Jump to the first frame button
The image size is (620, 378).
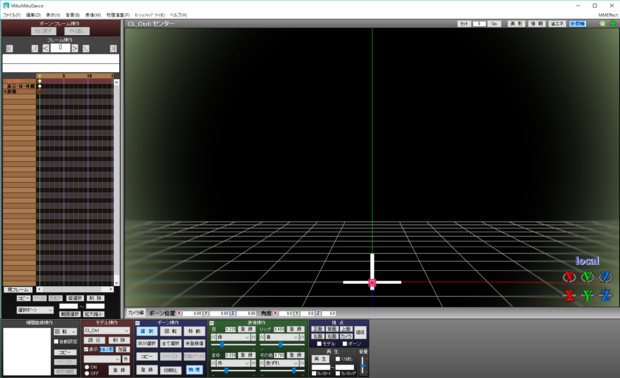click(x=9, y=48)
